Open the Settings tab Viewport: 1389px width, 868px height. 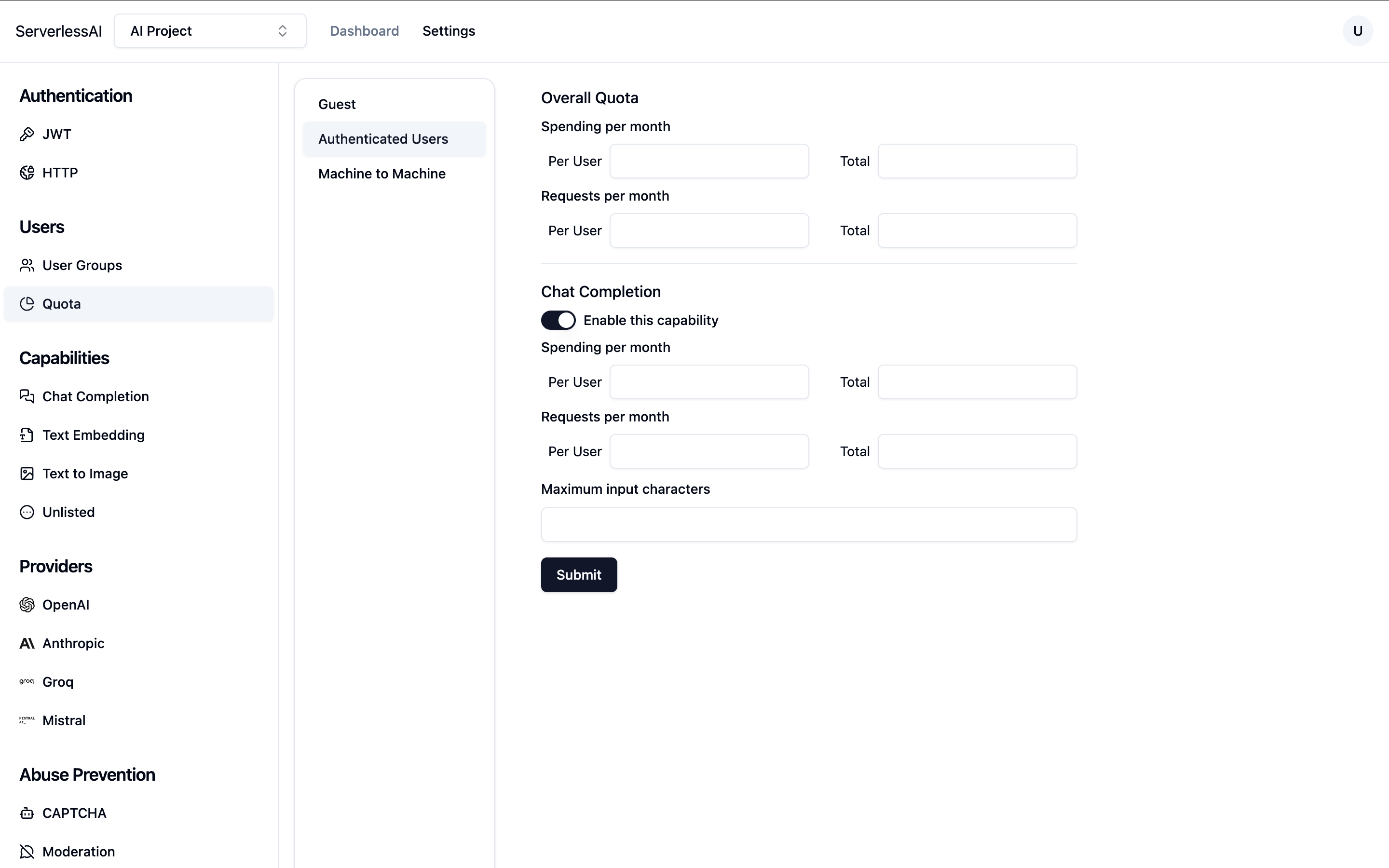coord(449,31)
